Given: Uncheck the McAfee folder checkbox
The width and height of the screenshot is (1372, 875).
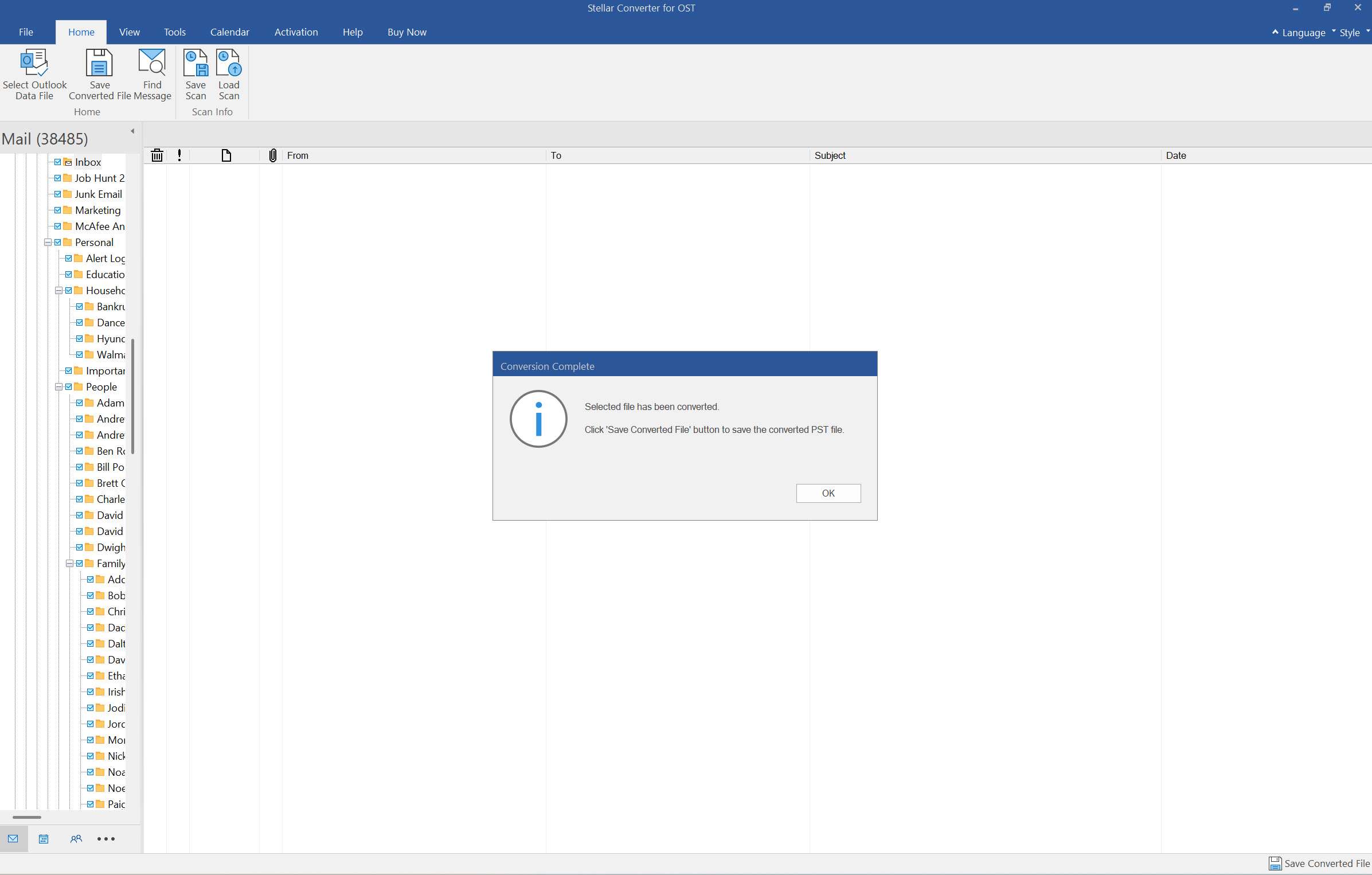Looking at the screenshot, I should click(x=57, y=226).
